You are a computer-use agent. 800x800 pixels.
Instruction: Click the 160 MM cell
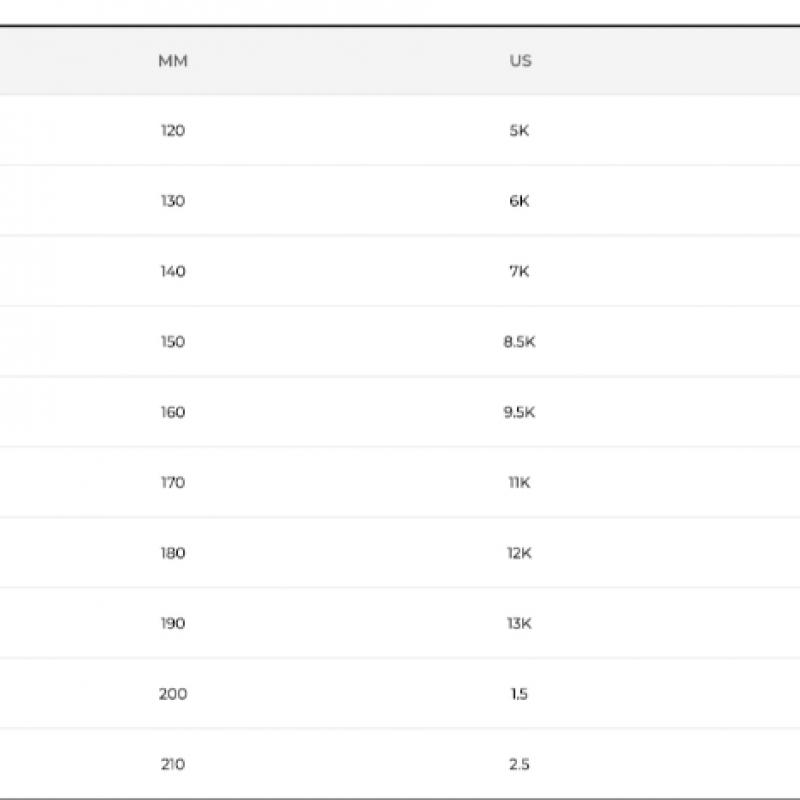pyautogui.click(x=173, y=412)
